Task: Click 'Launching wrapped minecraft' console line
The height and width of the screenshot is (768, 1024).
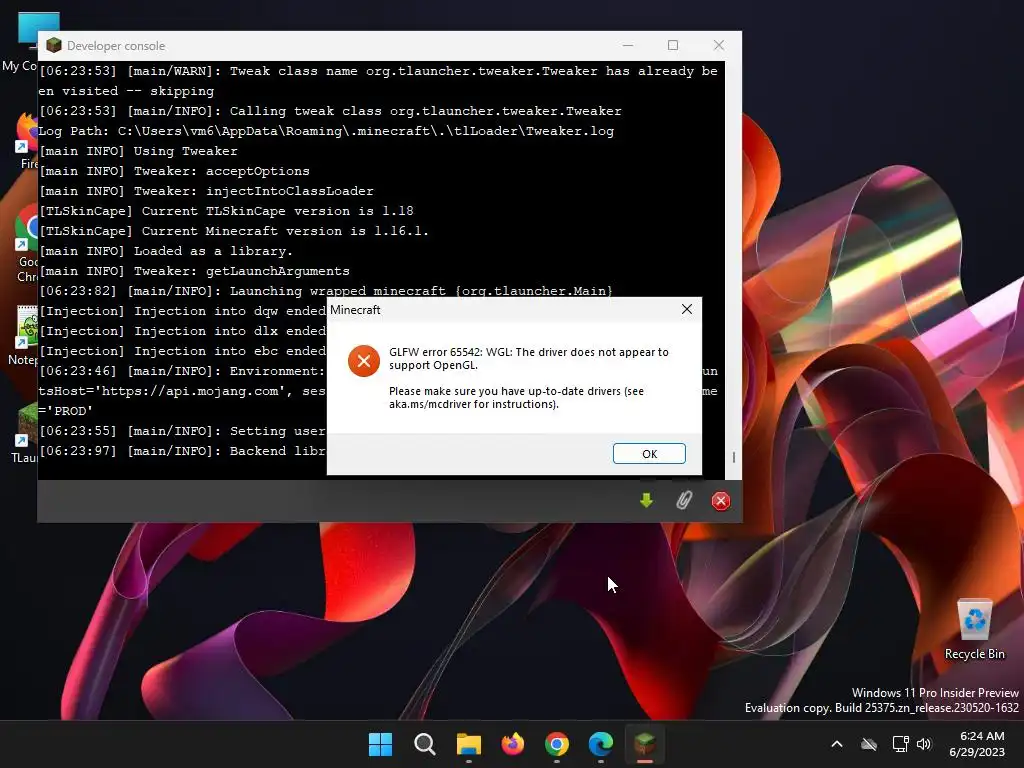Action: pos(326,291)
